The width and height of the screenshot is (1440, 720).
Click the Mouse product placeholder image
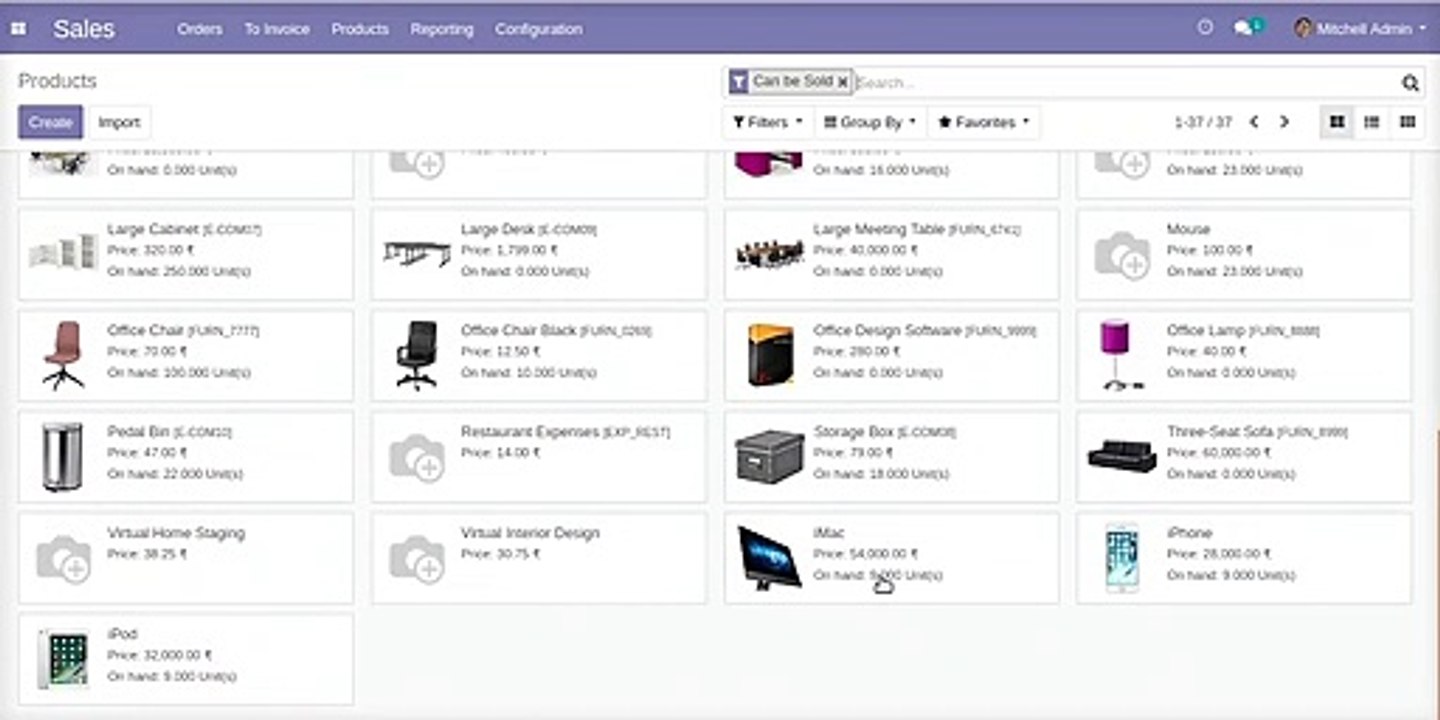click(1121, 254)
